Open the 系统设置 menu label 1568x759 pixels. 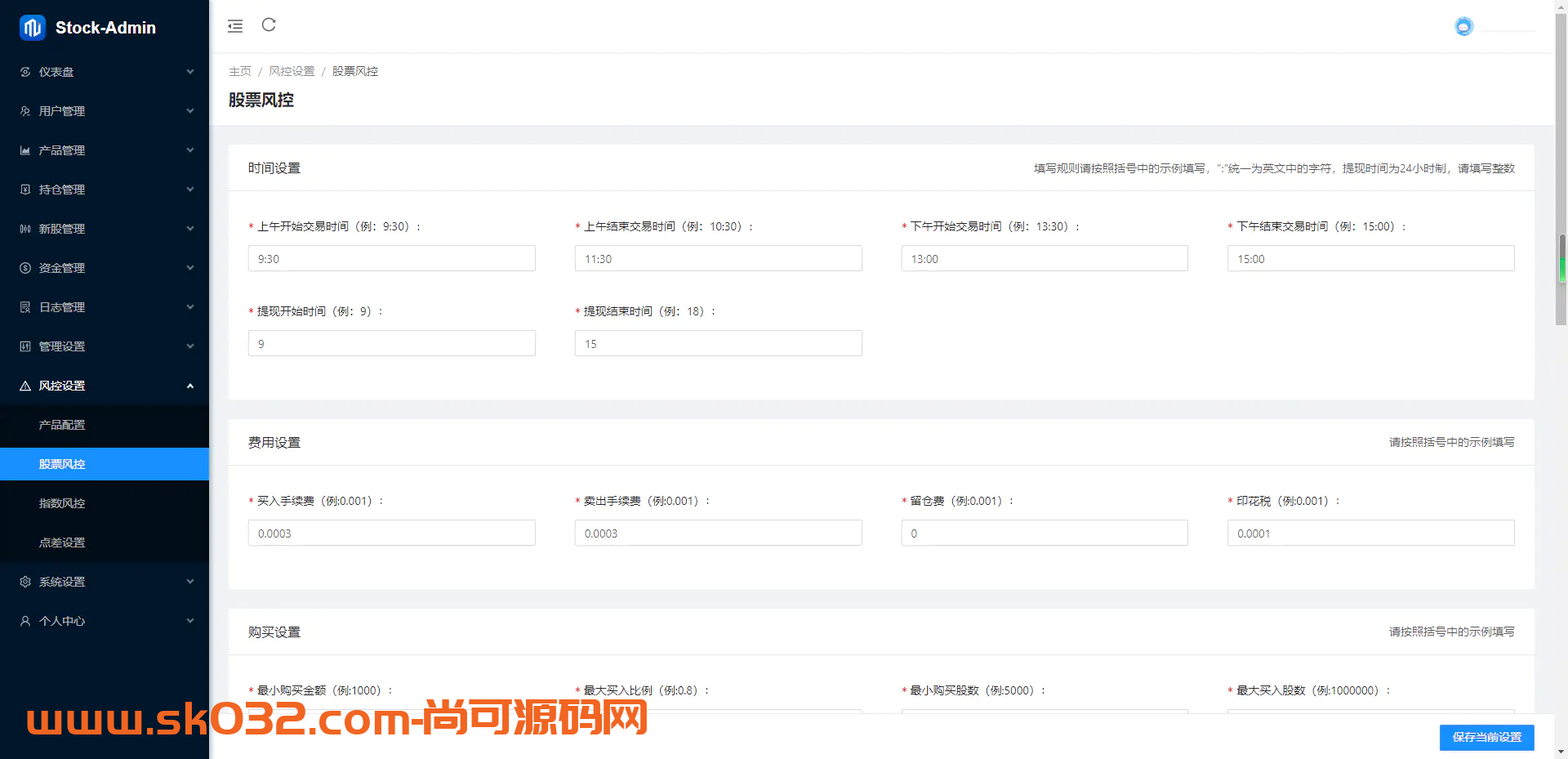pyautogui.click(x=62, y=582)
